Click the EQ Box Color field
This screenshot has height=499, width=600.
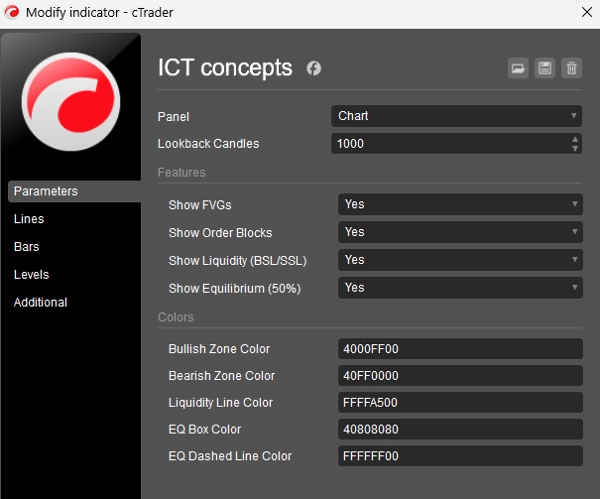tap(460, 429)
